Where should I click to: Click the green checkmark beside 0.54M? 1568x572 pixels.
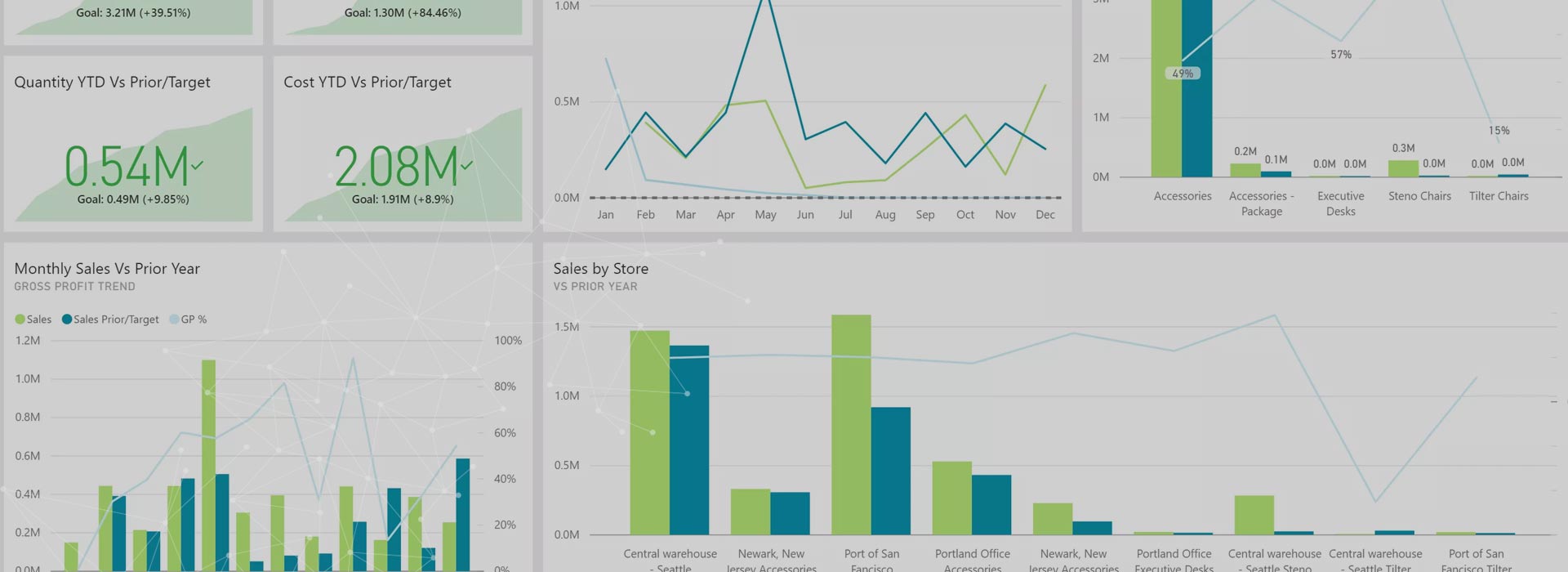coord(198,165)
